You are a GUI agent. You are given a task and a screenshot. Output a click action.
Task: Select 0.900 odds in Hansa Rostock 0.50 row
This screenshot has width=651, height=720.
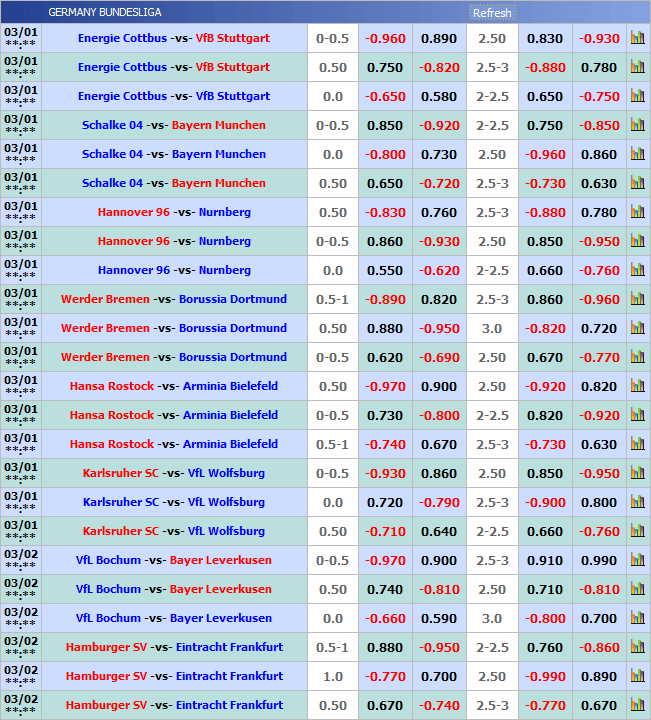click(439, 387)
